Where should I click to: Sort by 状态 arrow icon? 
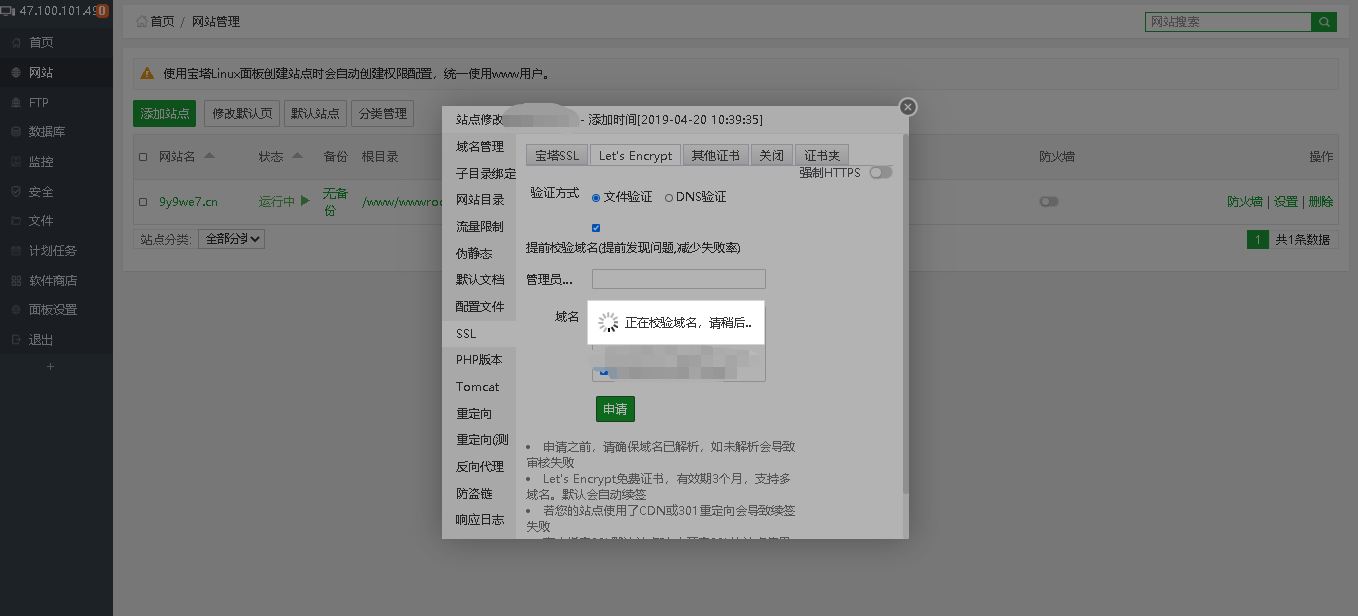tap(296, 157)
